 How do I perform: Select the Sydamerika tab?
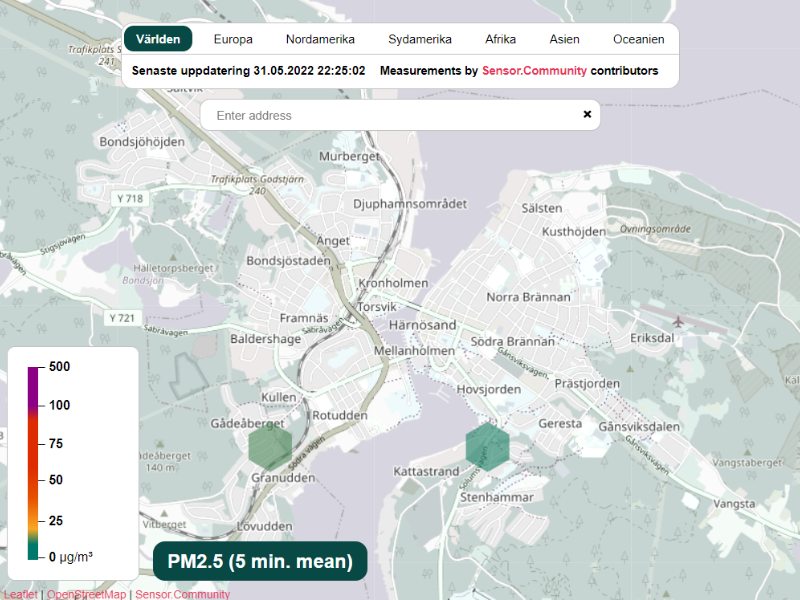[x=420, y=40]
